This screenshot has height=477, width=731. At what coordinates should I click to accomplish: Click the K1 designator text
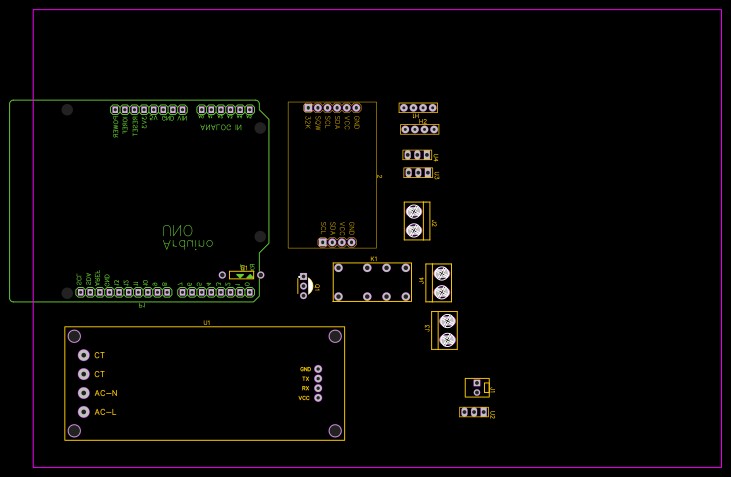pyautogui.click(x=374, y=259)
